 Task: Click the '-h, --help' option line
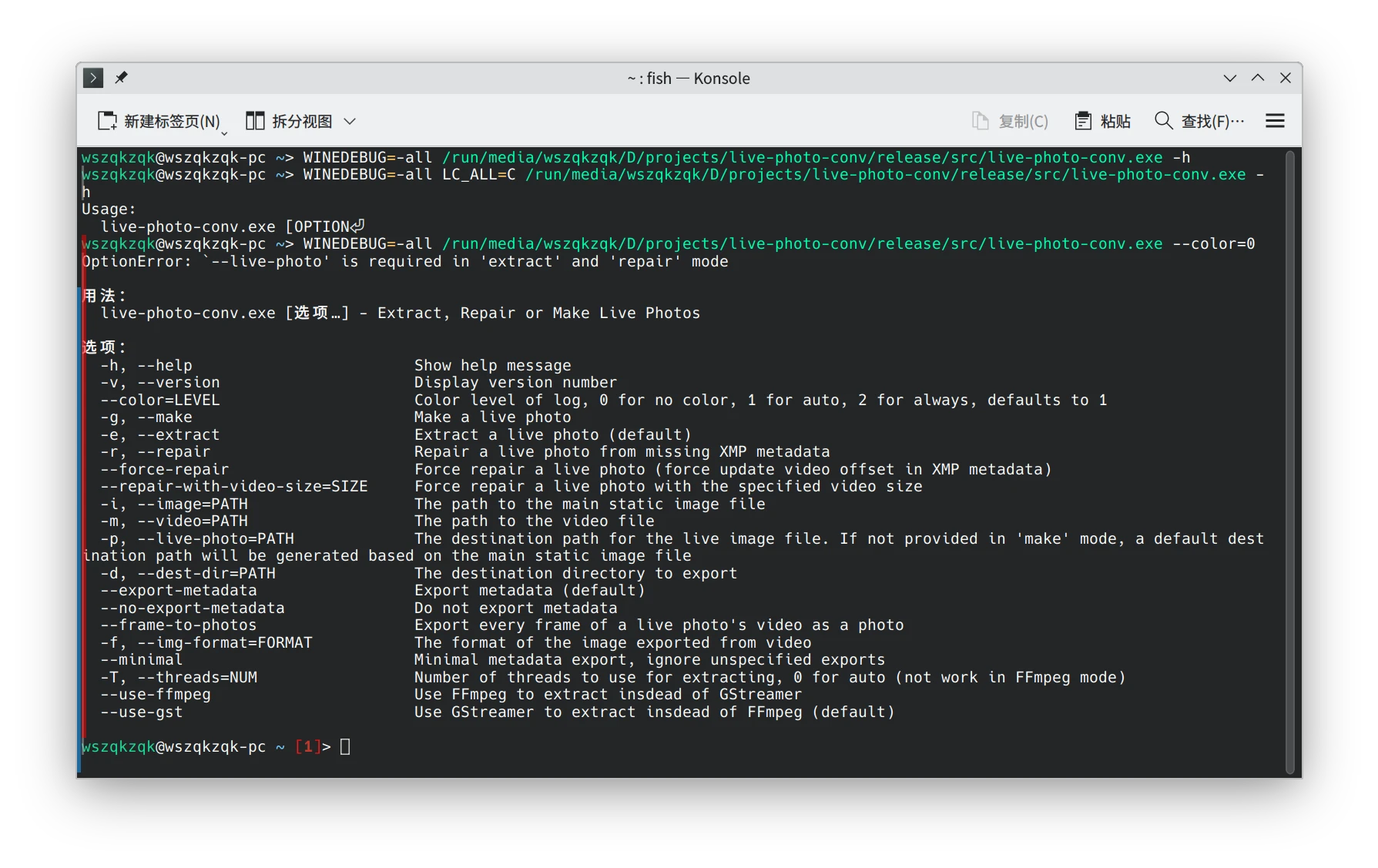[x=146, y=365]
